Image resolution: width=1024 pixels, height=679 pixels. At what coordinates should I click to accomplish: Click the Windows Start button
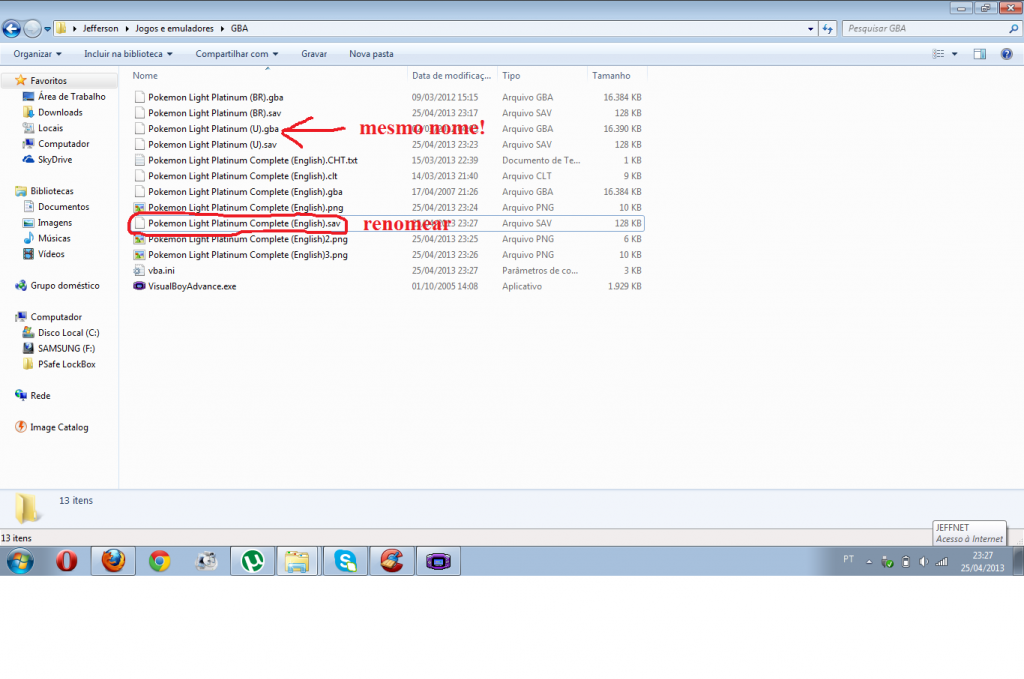(x=20, y=561)
